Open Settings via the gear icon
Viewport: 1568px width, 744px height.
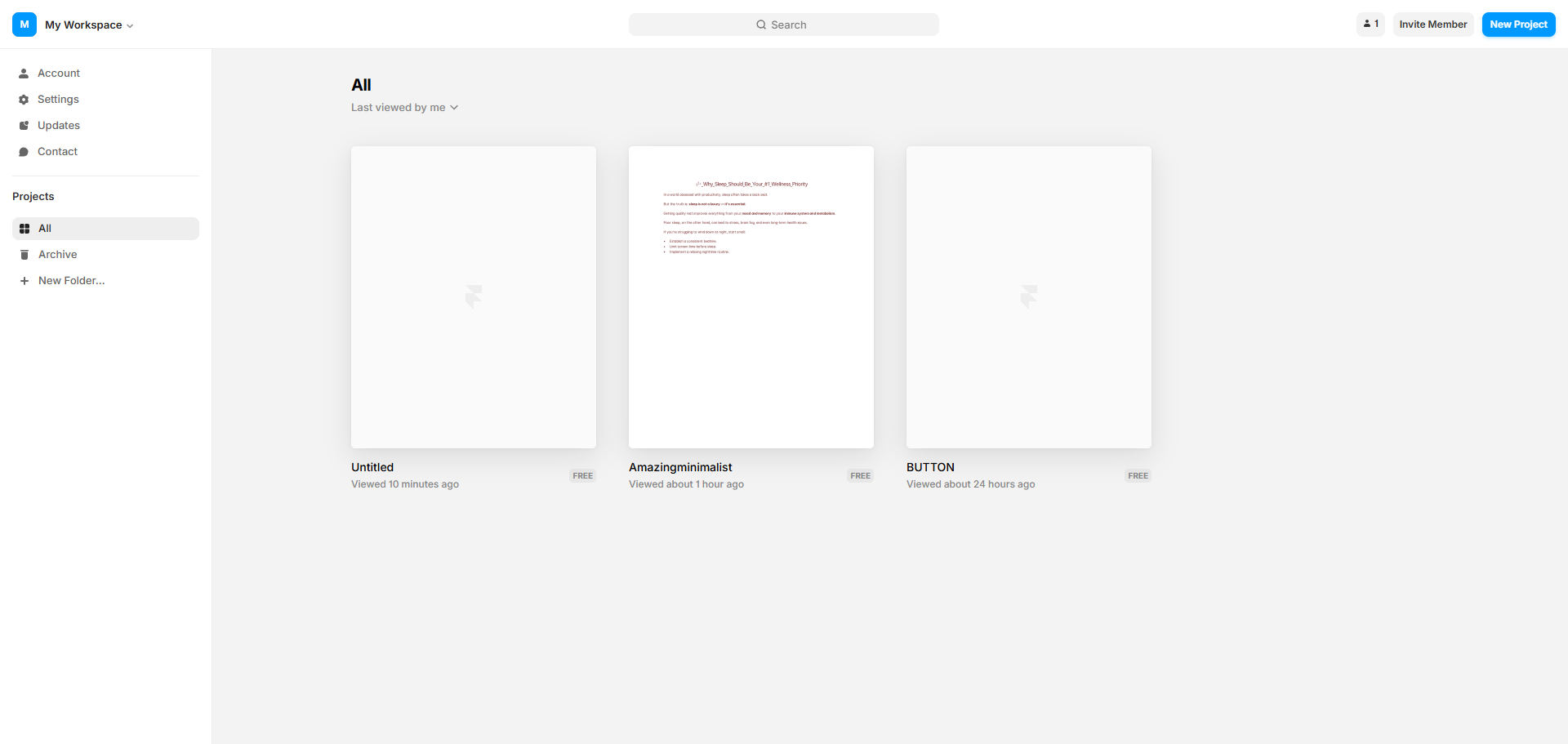(x=24, y=100)
